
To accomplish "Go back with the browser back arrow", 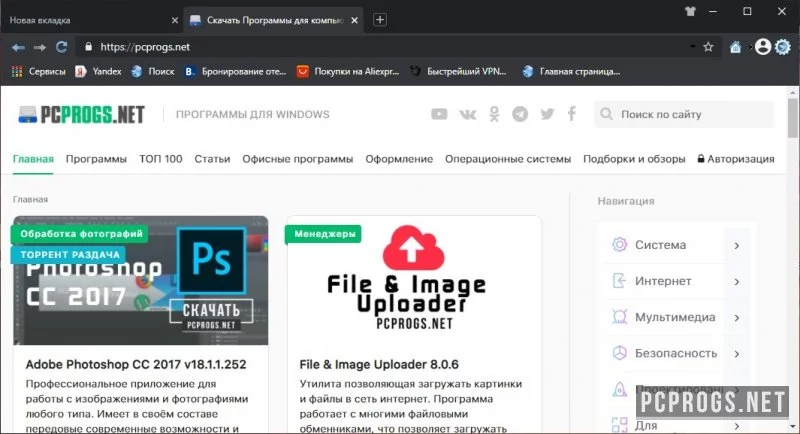I will pyautogui.click(x=18, y=47).
